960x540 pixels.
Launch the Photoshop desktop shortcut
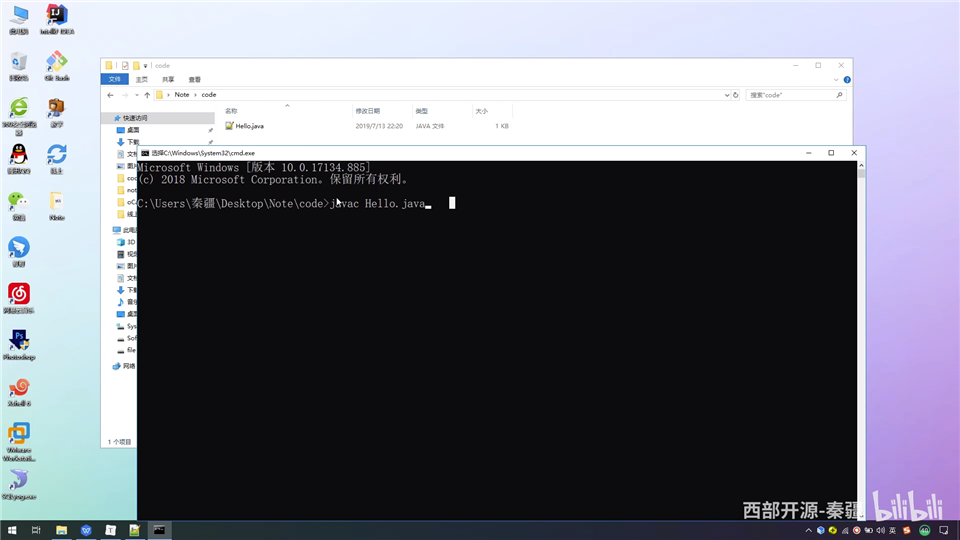coord(19,345)
